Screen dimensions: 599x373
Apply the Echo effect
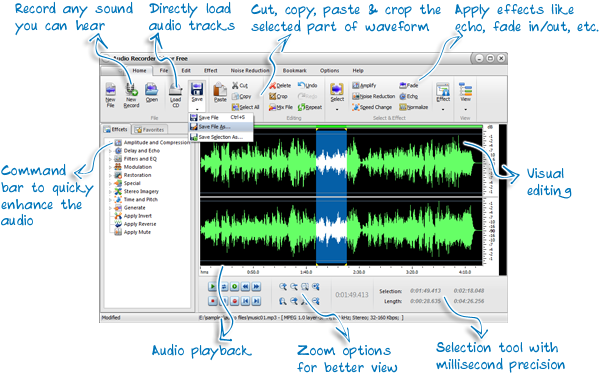pyautogui.click(x=409, y=96)
